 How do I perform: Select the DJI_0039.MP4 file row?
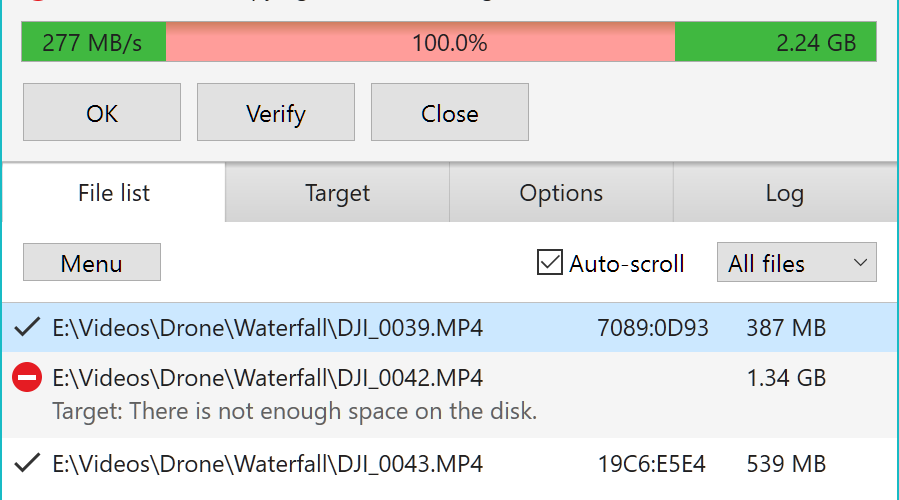coord(450,327)
